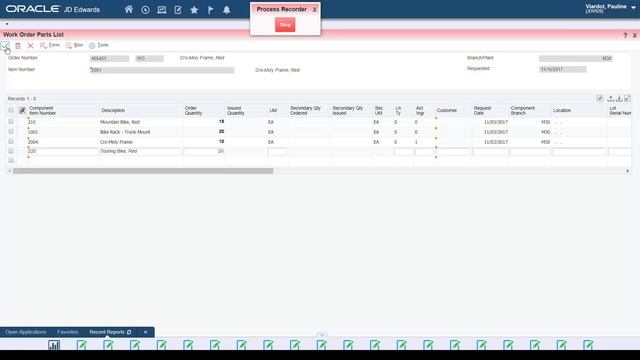Screen dimensions: 640x360
Task: Click the export grid data icon
Action: (x=611, y=98)
